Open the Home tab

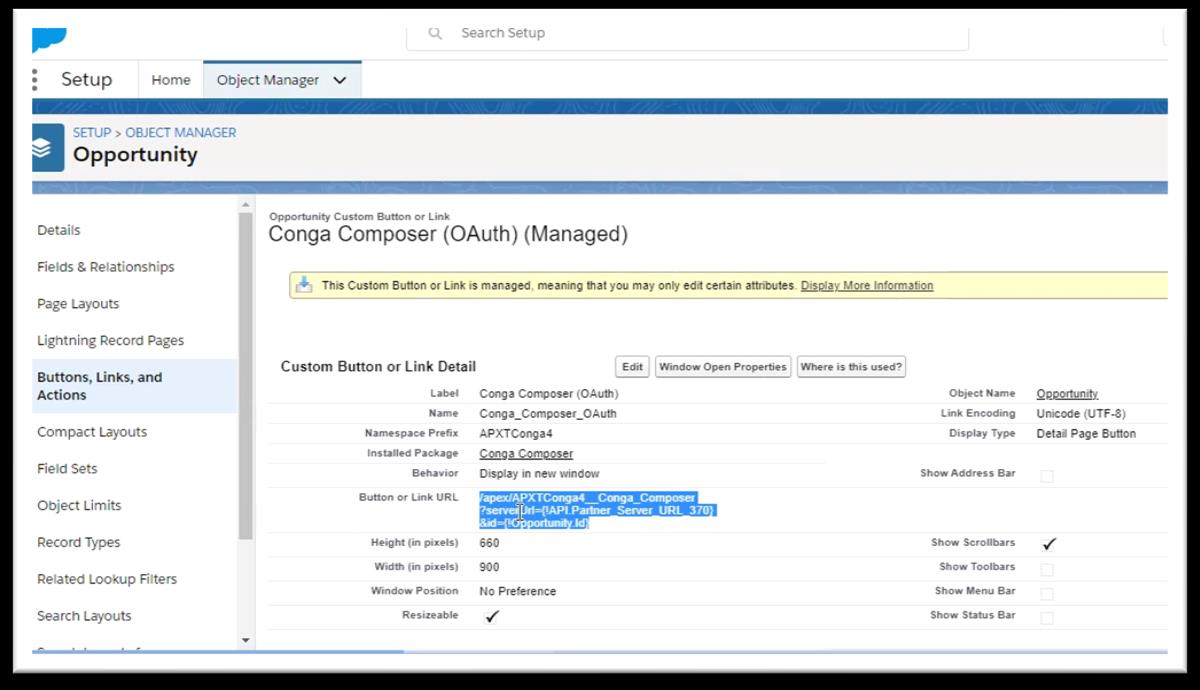click(170, 80)
